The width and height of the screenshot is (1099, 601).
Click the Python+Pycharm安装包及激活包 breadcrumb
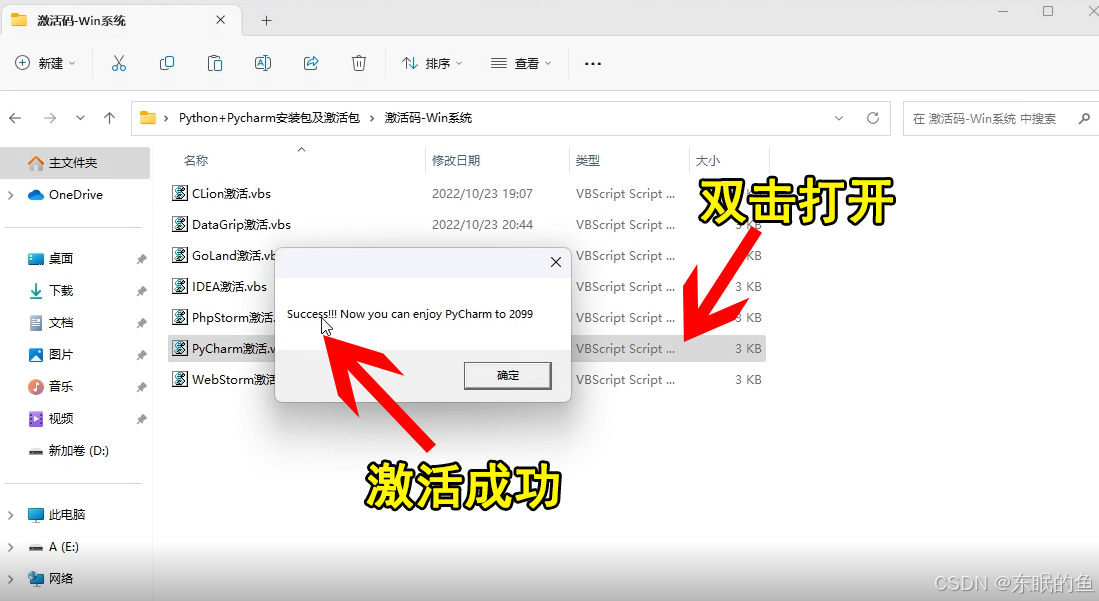(x=269, y=118)
